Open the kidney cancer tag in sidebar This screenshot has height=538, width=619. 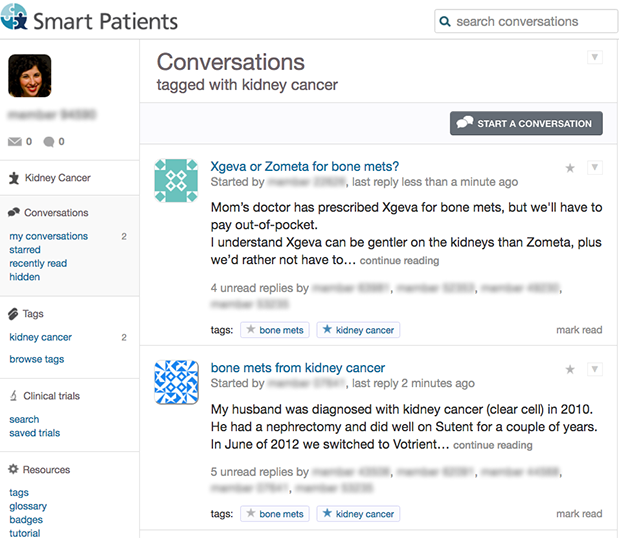click(x=41, y=337)
